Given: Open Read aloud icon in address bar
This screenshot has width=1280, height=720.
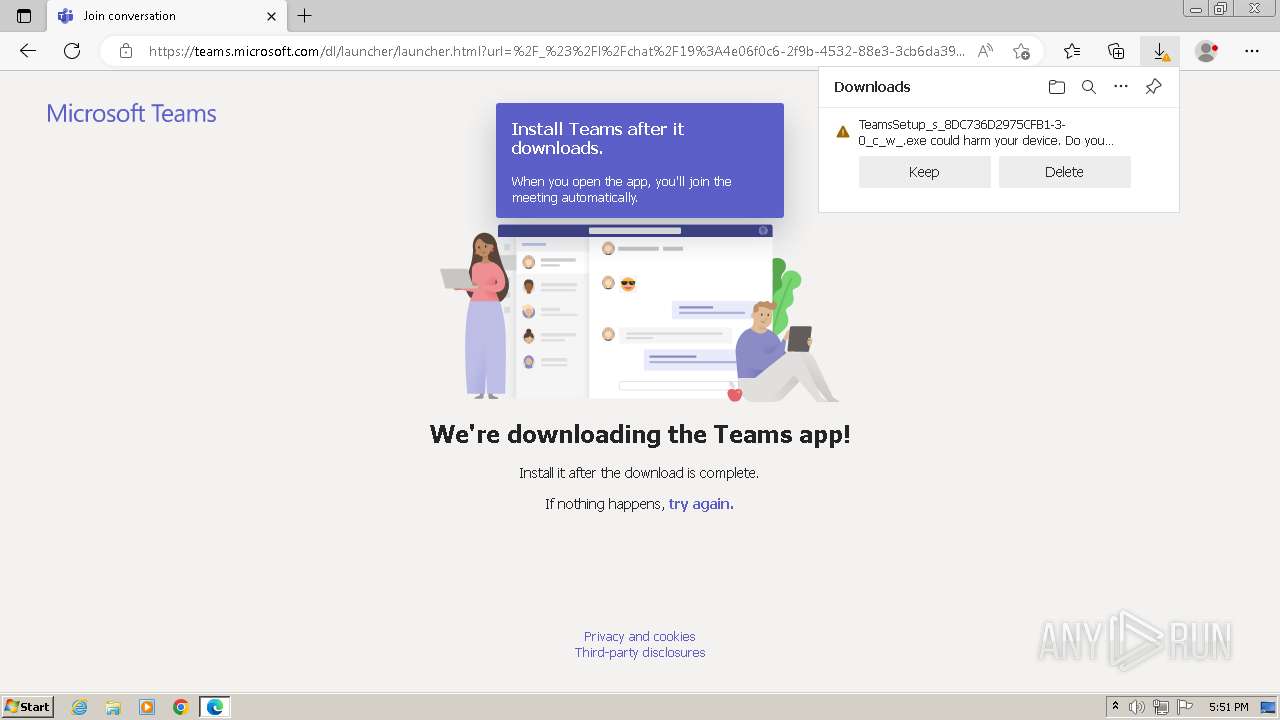Looking at the screenshot, I should pos(985,51).
